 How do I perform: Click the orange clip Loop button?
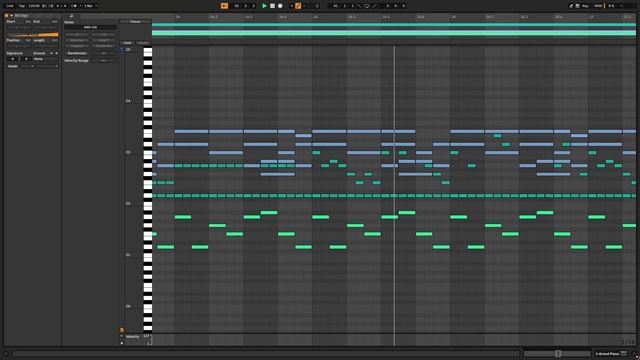(x=33, y=35)
